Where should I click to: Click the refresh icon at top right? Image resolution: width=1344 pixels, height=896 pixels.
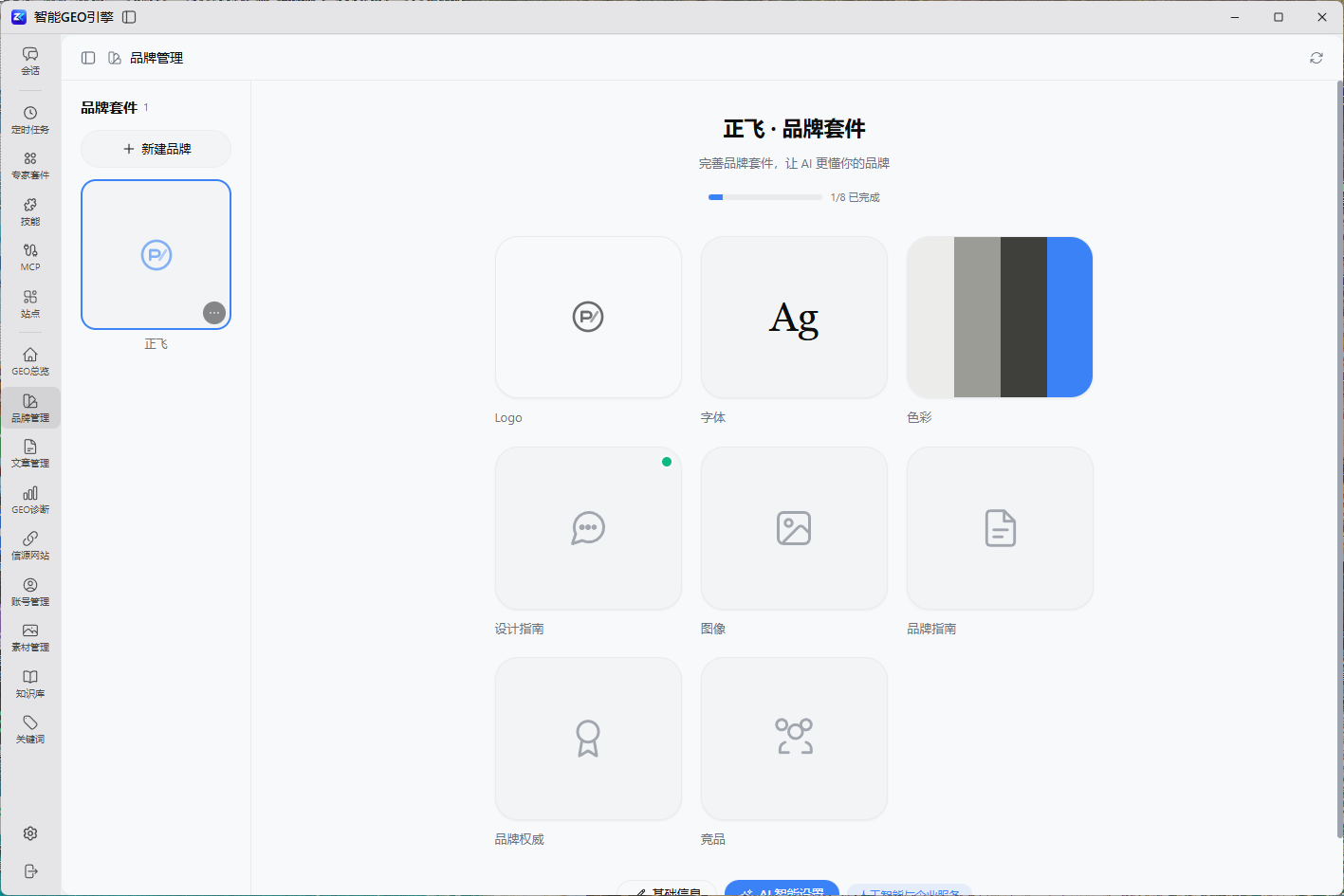pos(1316,58)
